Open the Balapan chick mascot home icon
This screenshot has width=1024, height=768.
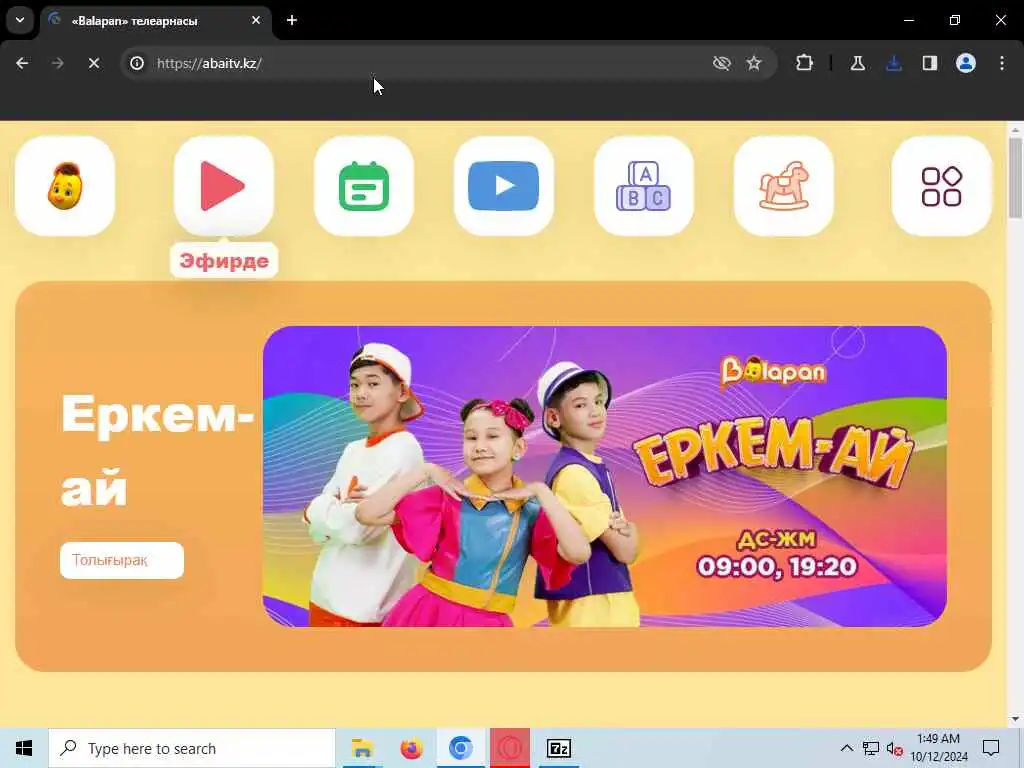[x=65, y=186]
